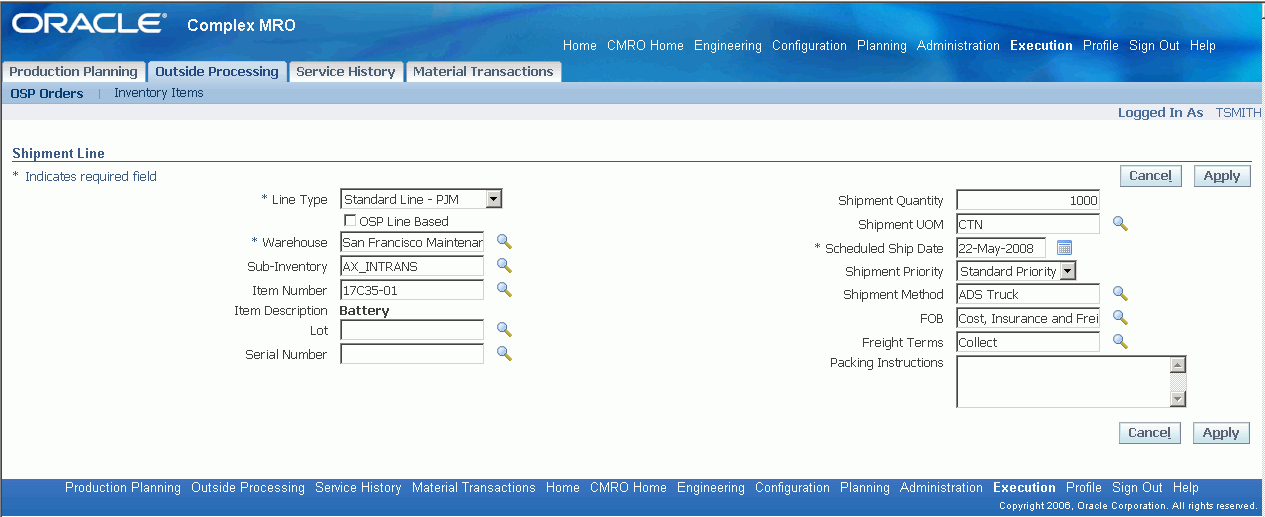Open the Administration link in the top navigation

coord(958,45)
